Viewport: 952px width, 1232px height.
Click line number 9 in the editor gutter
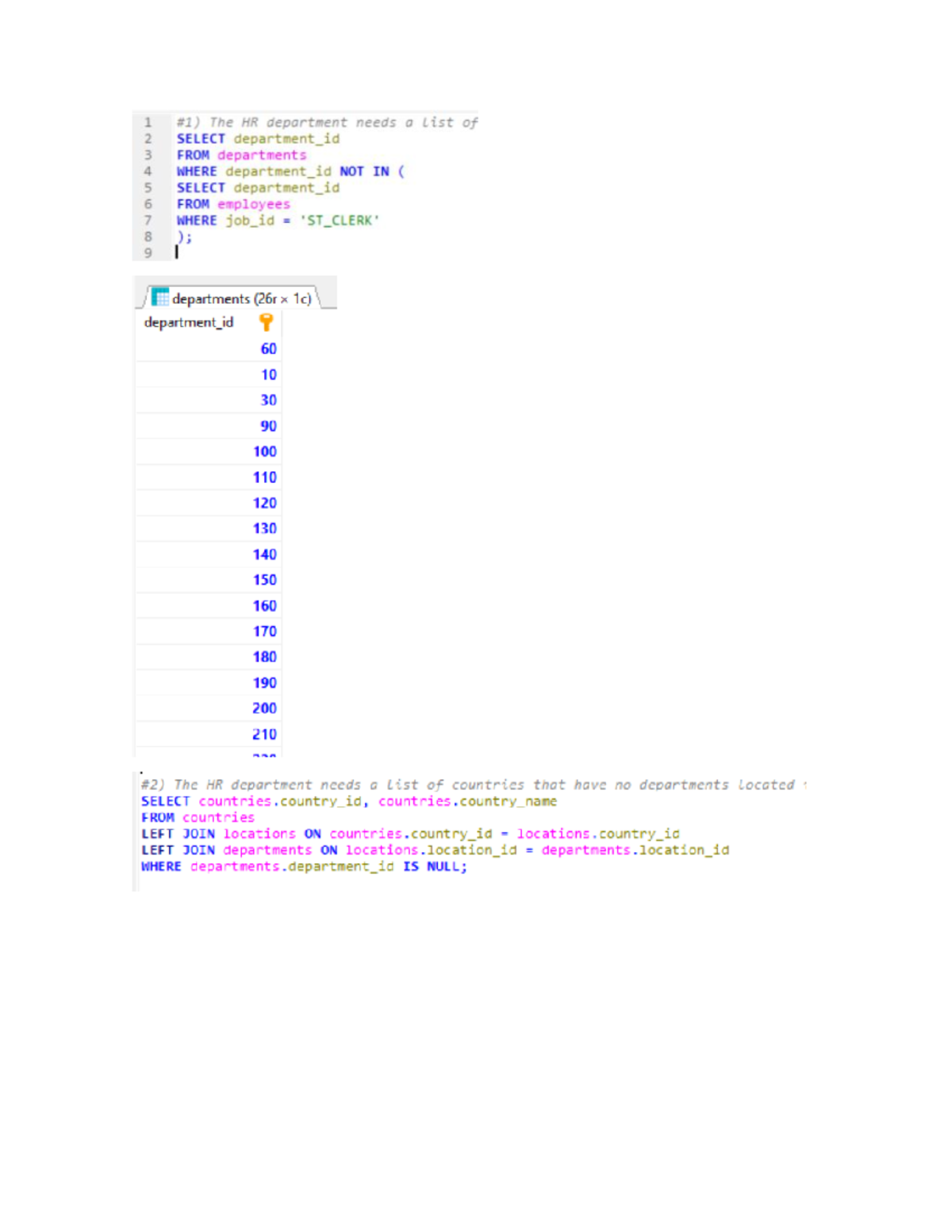point(148,253)
